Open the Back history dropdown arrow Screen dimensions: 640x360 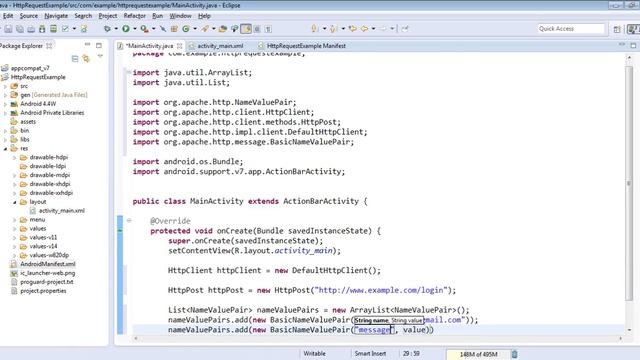[x=373, y=29]
